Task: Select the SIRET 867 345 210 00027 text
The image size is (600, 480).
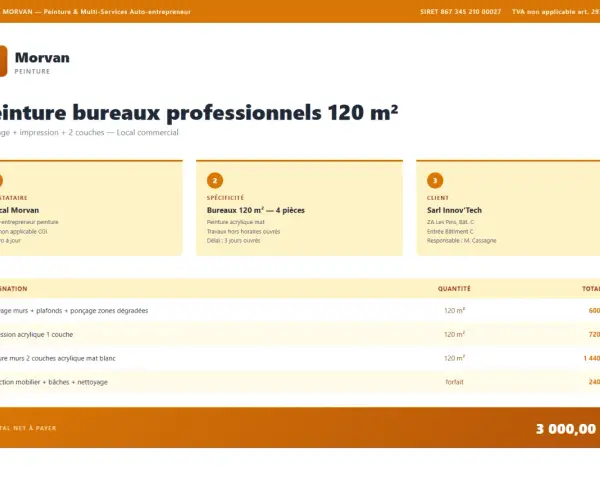Action: (x=460, y=12)
